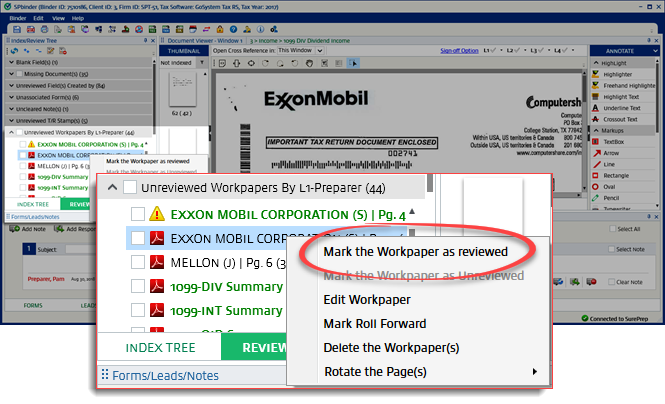Choose Delete the Workpaper(s) from context menu
Screen dimensions: 665x404
pos(391,348)
